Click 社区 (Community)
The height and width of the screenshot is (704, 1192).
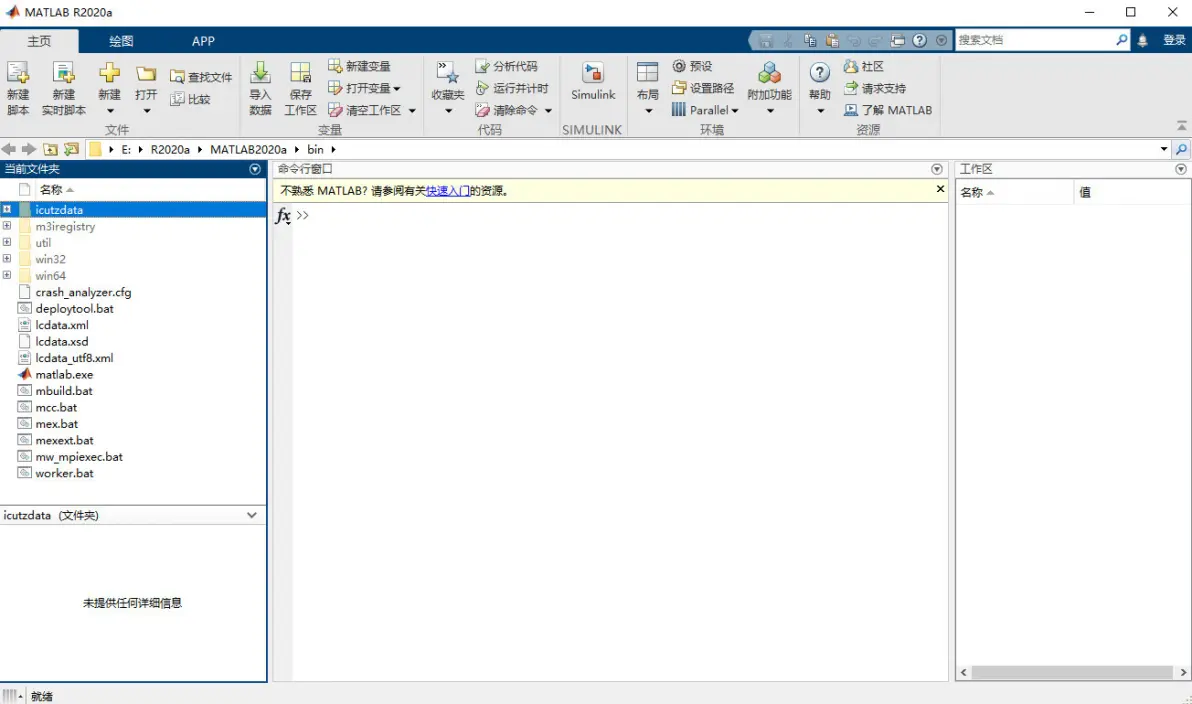pos(864,66)
